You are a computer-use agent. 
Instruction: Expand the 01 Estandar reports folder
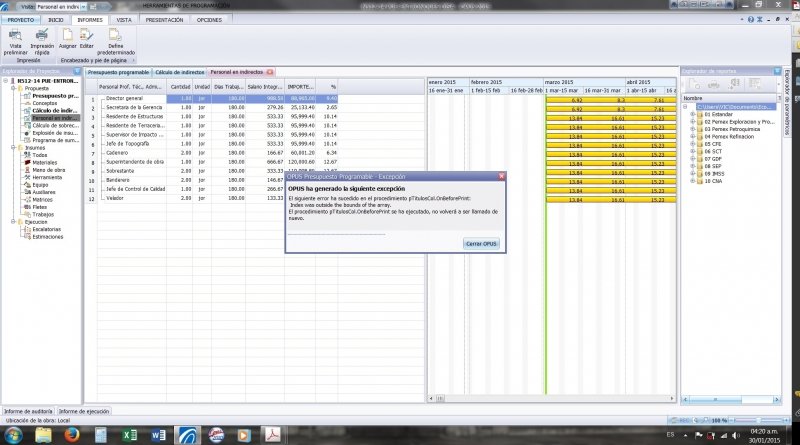pyautogui.click(x=692, y=114)
